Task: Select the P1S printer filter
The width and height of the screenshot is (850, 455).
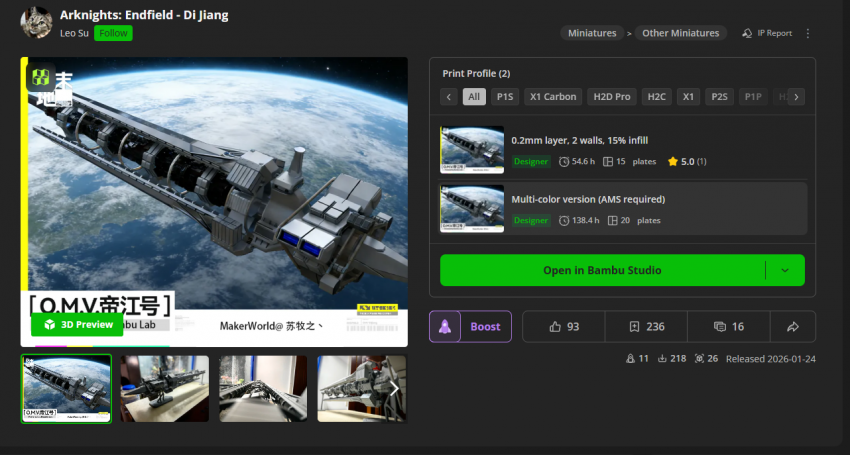Action: (x=505, y=97)
